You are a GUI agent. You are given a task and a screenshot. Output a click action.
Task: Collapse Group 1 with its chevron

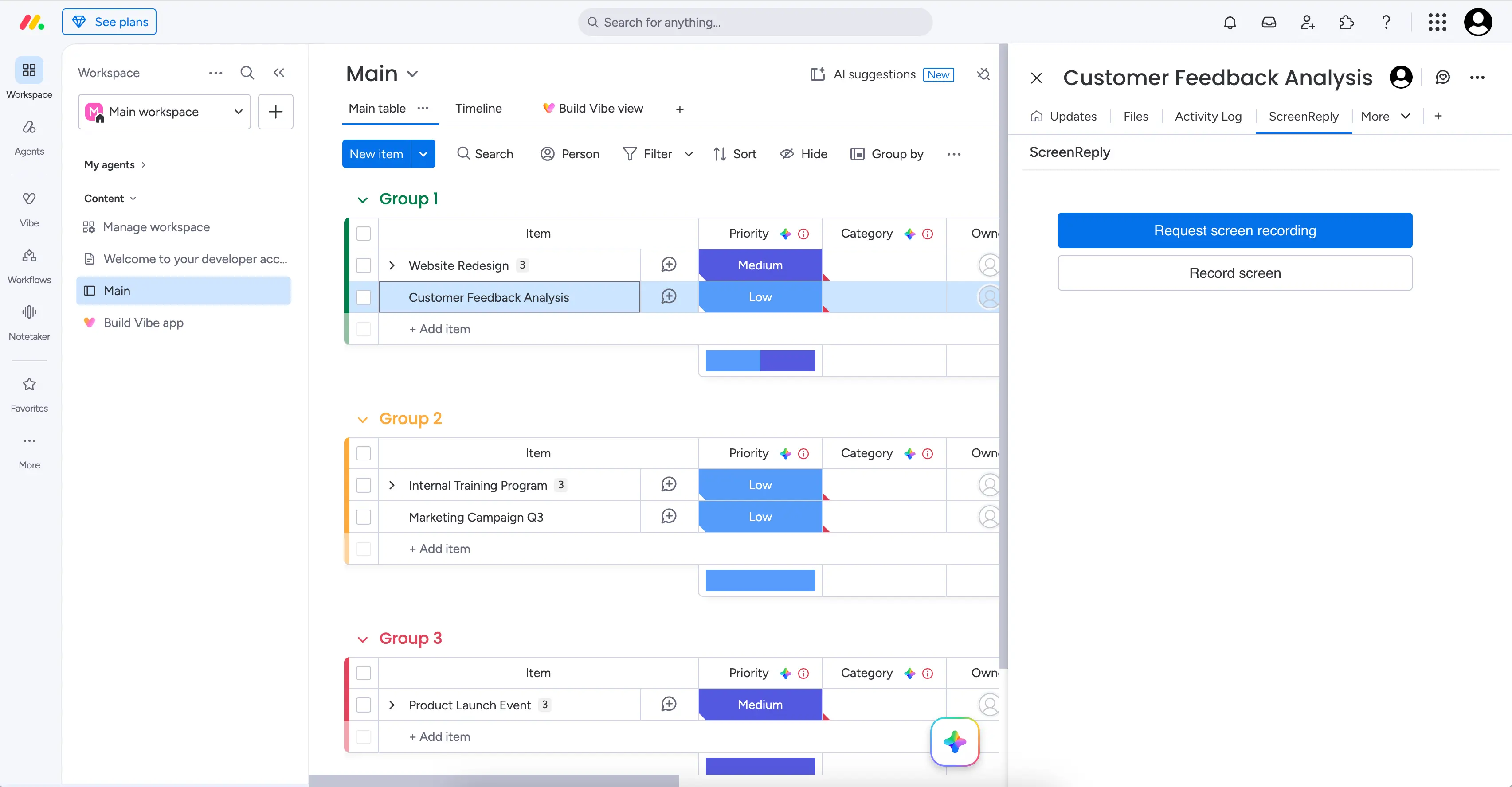363,200
